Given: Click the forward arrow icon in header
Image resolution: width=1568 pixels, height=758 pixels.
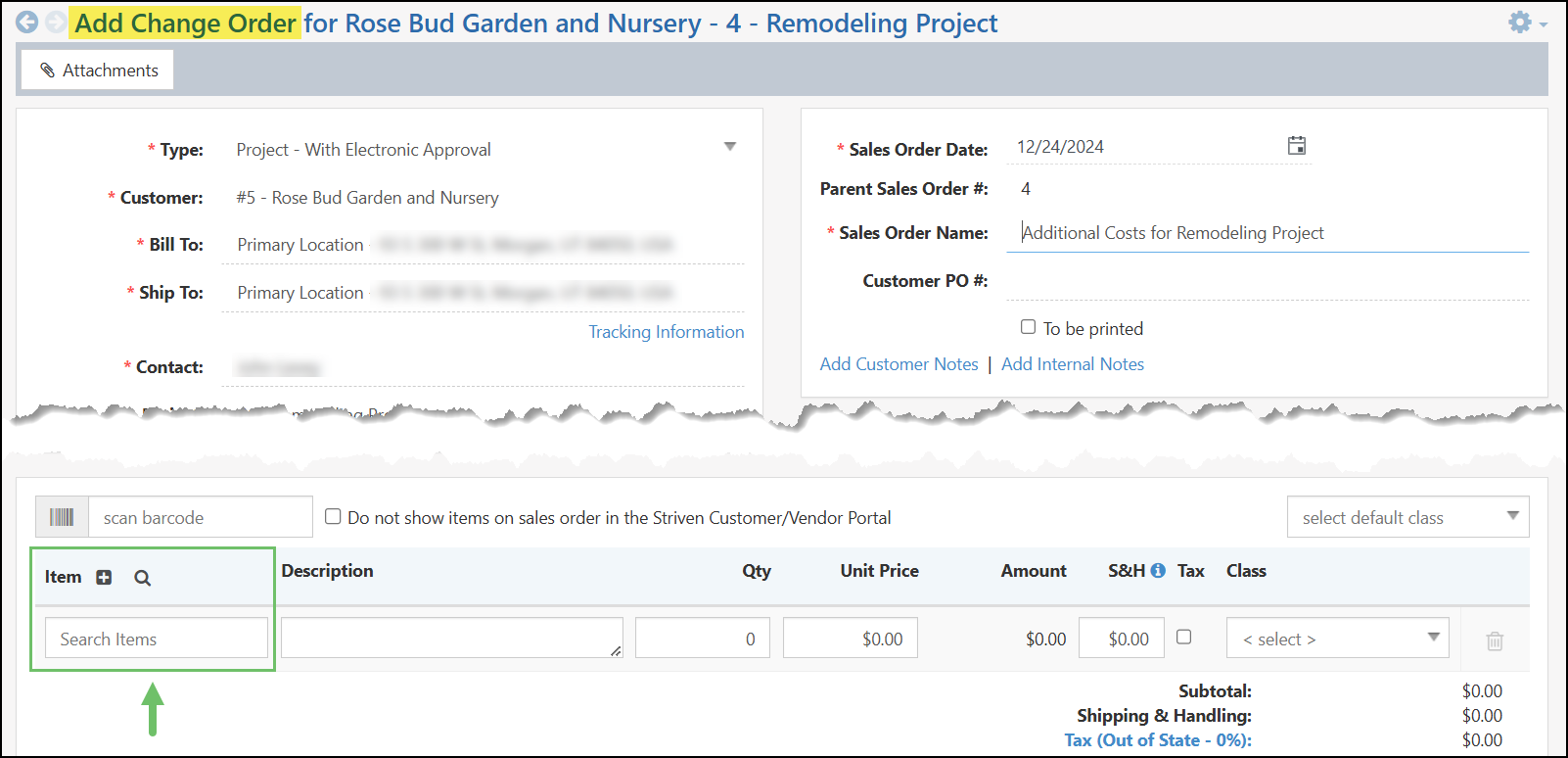Looking at the screenshot, I should (x=56, y=23).
